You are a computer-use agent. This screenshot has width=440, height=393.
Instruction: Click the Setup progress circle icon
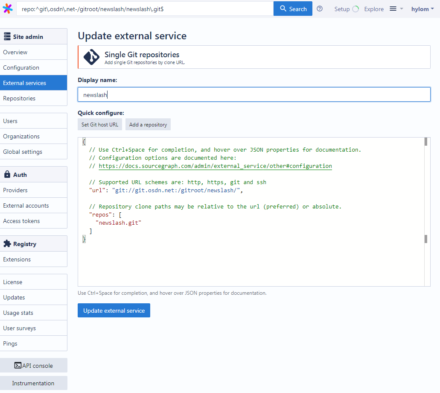click(x=356, y=9)
